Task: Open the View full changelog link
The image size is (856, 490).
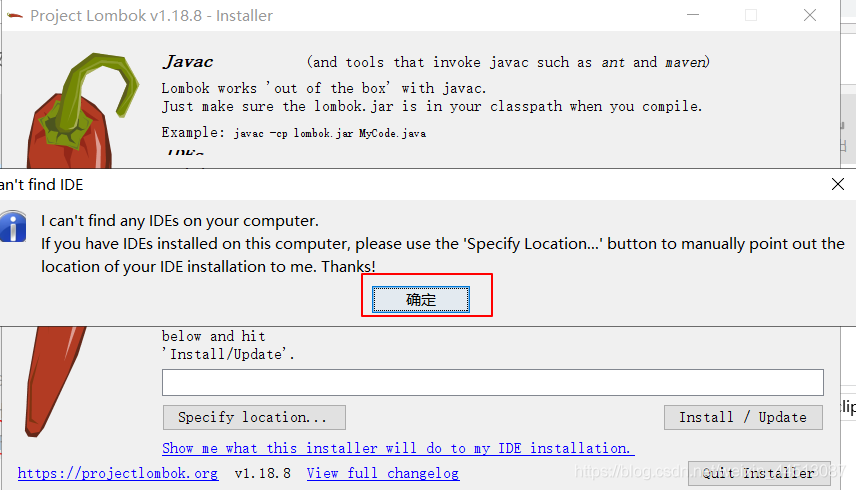Action: click(x=383, y=473)
